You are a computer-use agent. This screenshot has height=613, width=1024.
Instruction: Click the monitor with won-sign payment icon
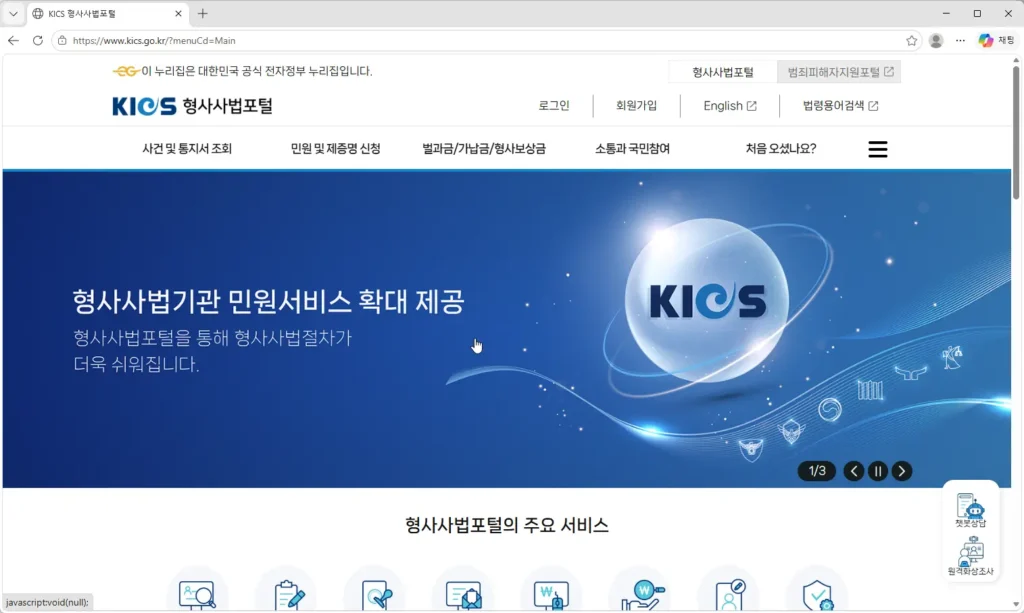click(551, 594)
